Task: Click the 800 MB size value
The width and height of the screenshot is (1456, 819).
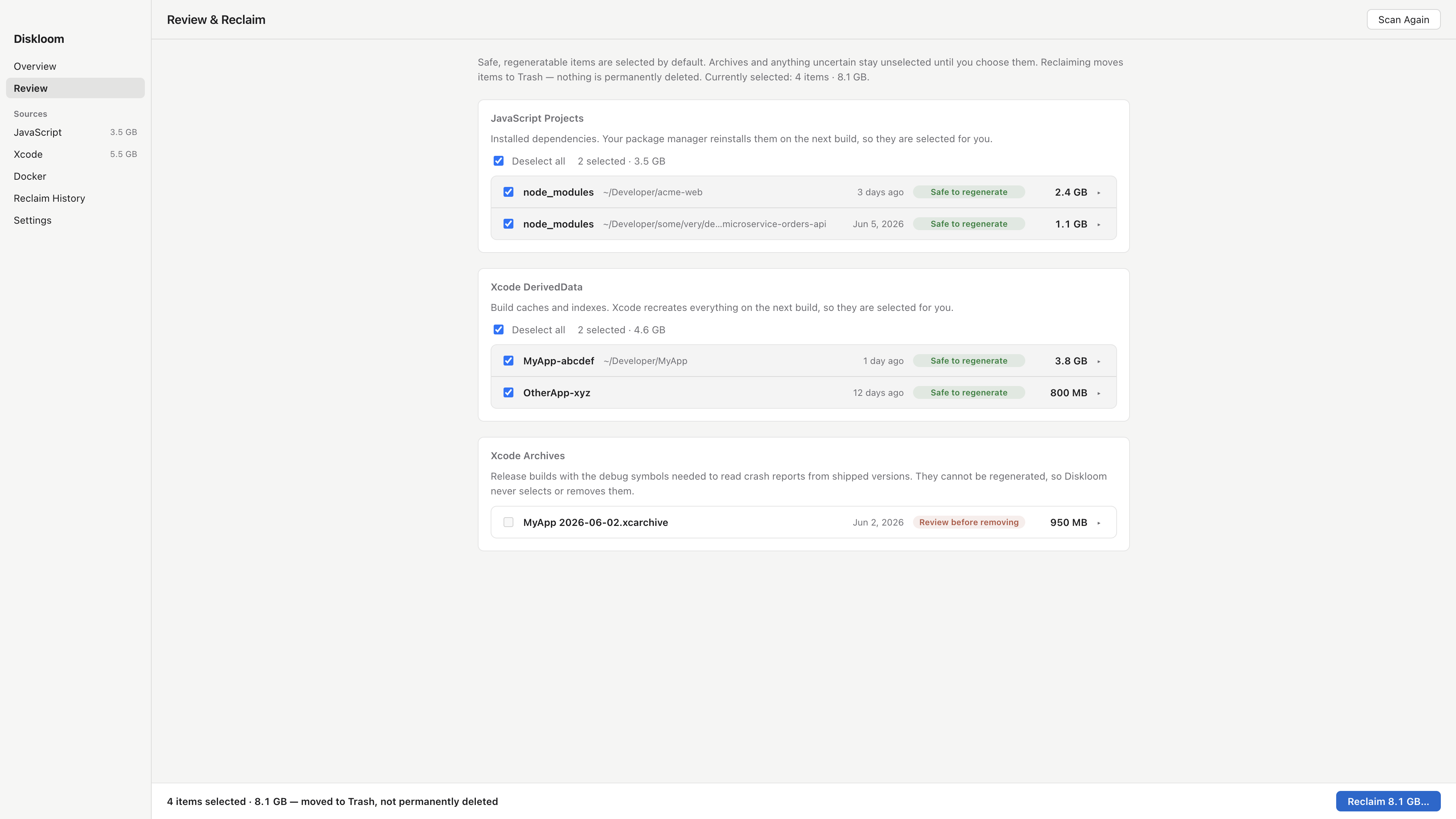Action: click(x=1069, y=393)
